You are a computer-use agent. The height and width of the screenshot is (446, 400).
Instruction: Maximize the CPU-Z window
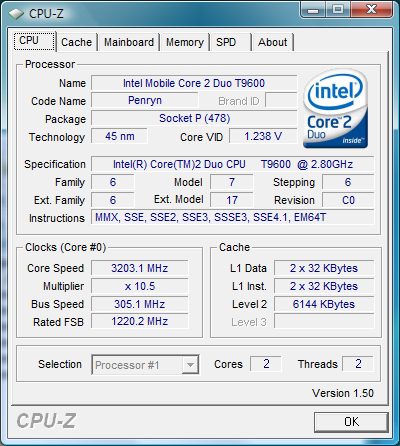coord(338,9)
